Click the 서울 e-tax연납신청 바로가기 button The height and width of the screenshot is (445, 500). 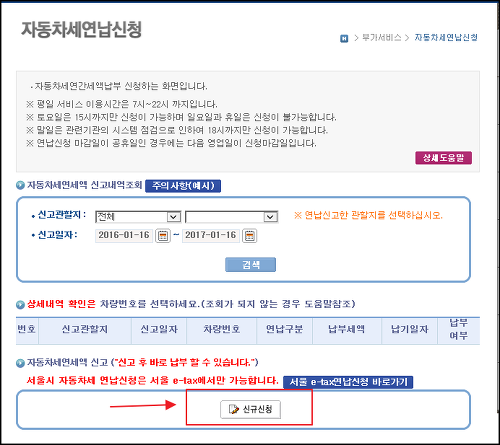[x=348, y=382]
